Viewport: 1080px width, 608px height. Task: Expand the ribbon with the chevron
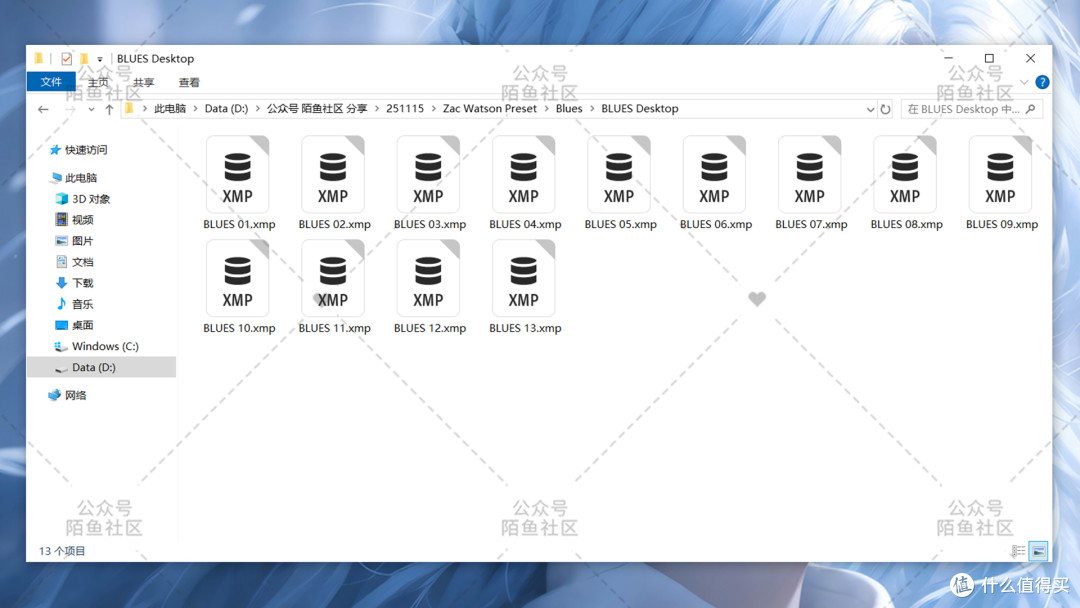(1024, 82)
